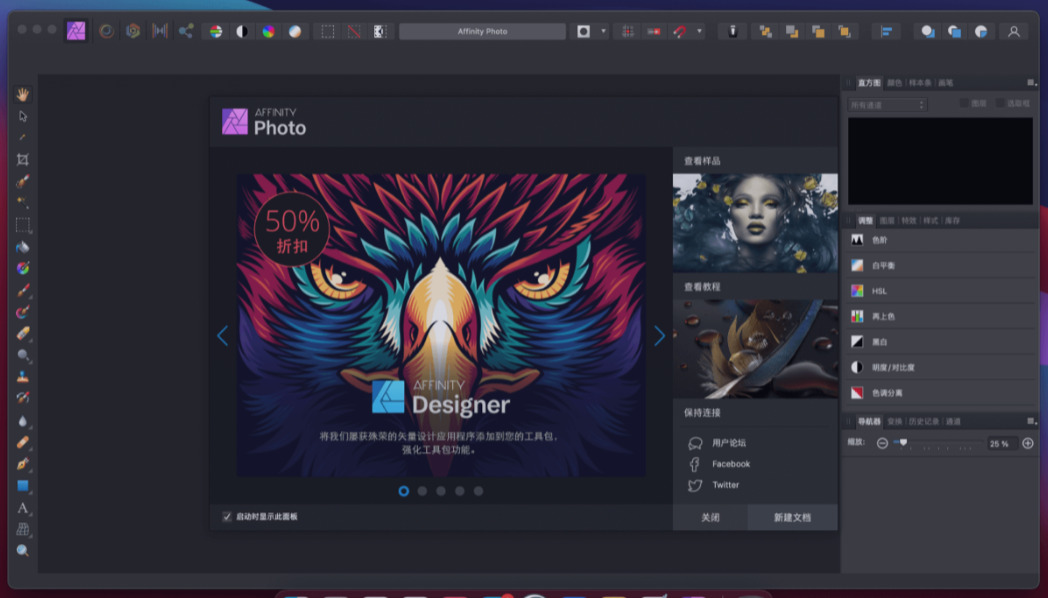This screenshot has width=1048, height=598.
Task: Open the '查看样品' sample thumbnail
Action: tap(755, 222)
